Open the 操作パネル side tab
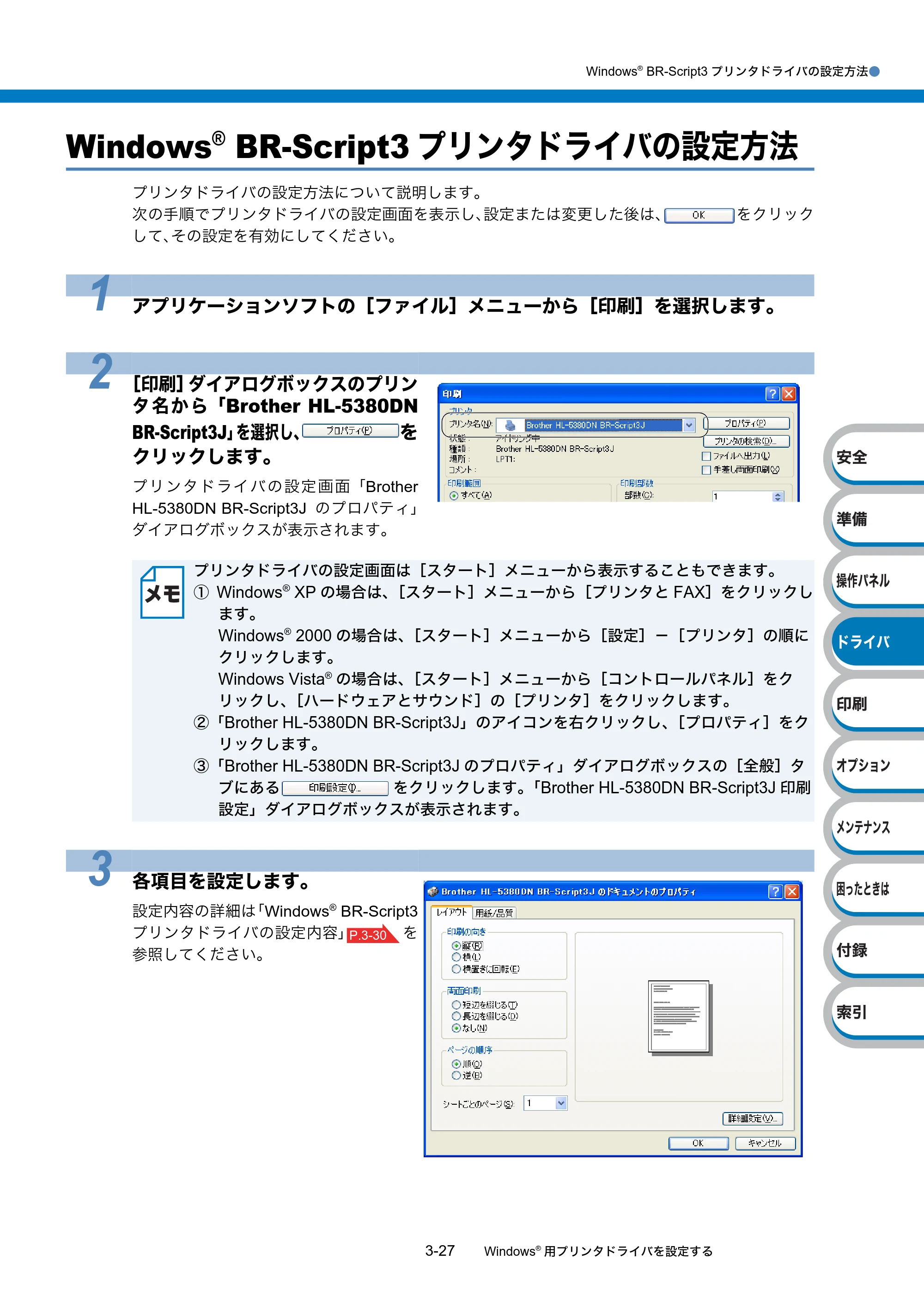 877,580
